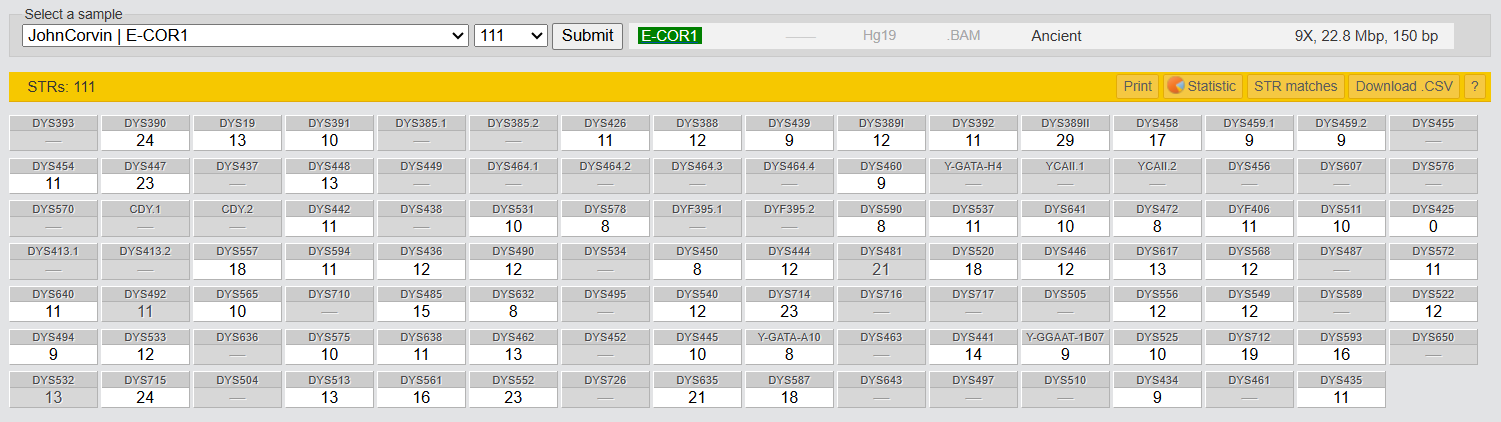Select the DYS389II marker value 29
Image resolution: width=1501 pixels, height=422 pixels.
[x=1065, y=141]
